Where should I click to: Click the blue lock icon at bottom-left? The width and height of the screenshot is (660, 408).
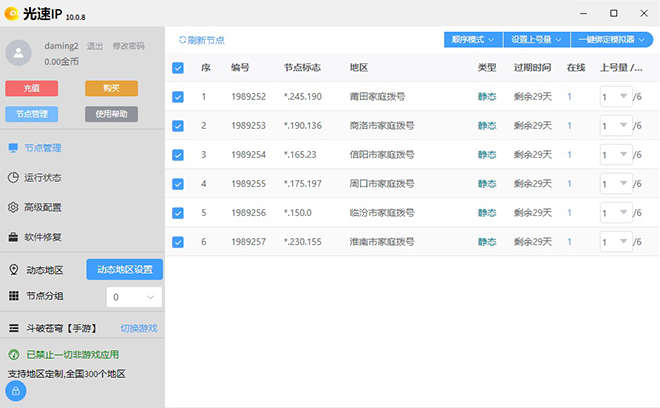pos(17,392)
